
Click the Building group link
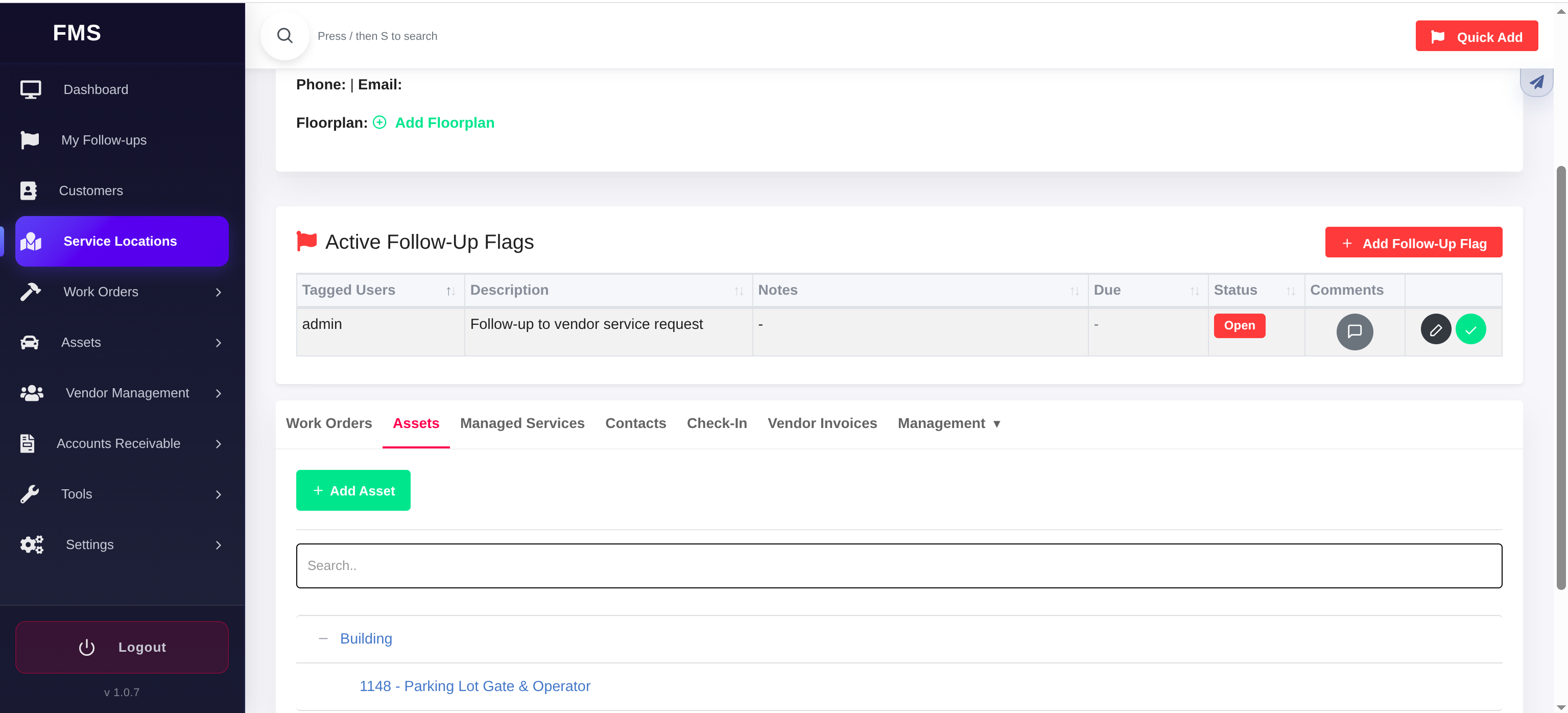coord(366,638)
